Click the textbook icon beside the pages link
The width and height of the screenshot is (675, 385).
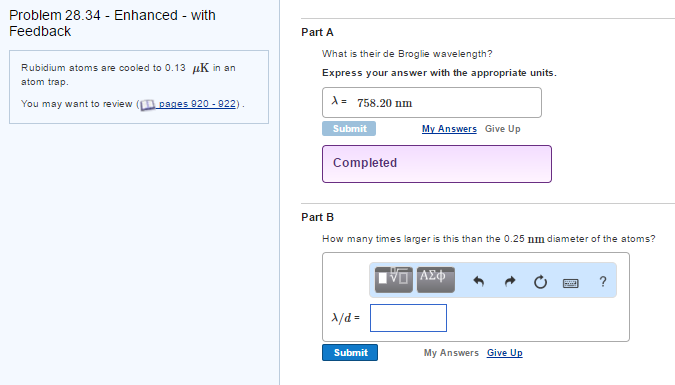[147, 105]
